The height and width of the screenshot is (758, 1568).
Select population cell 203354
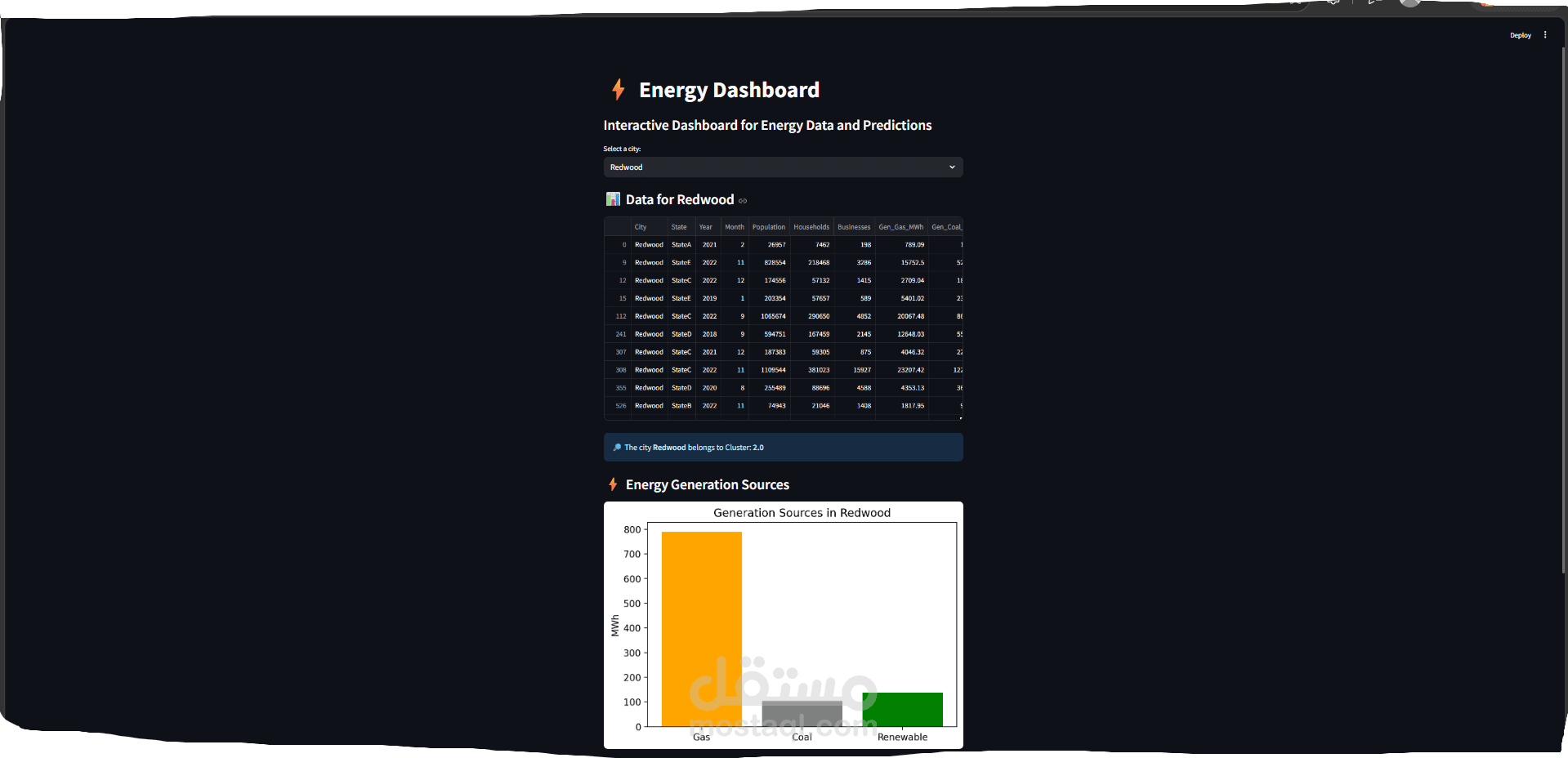point(769,299)
